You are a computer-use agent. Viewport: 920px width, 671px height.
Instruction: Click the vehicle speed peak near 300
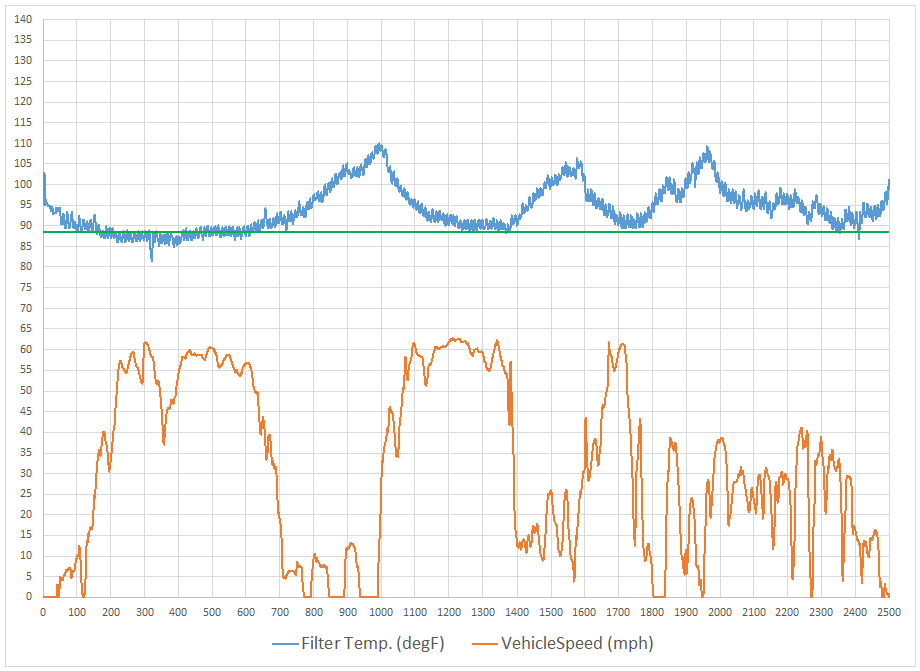pos(145,343)
